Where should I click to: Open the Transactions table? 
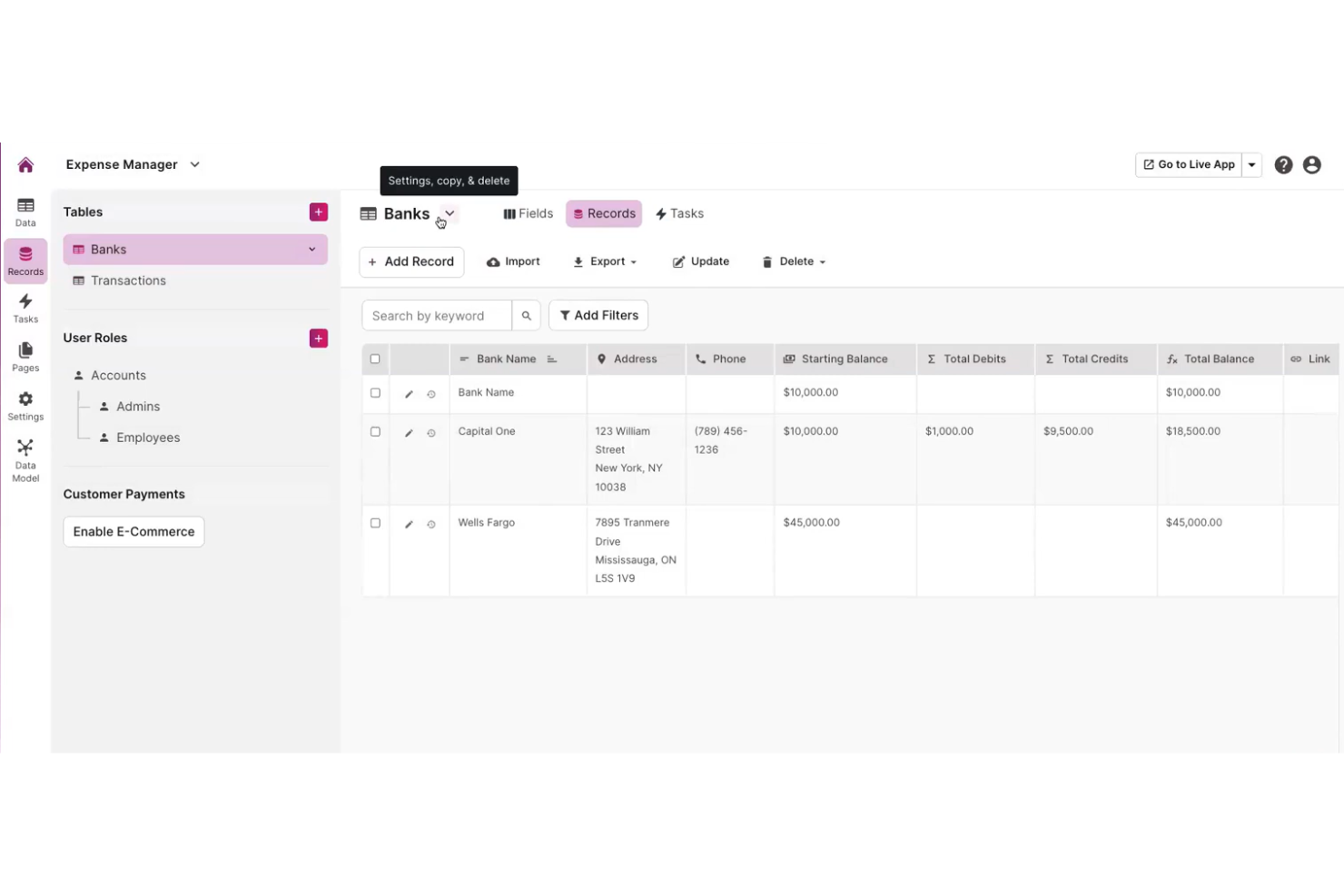(x=128, y=281)
